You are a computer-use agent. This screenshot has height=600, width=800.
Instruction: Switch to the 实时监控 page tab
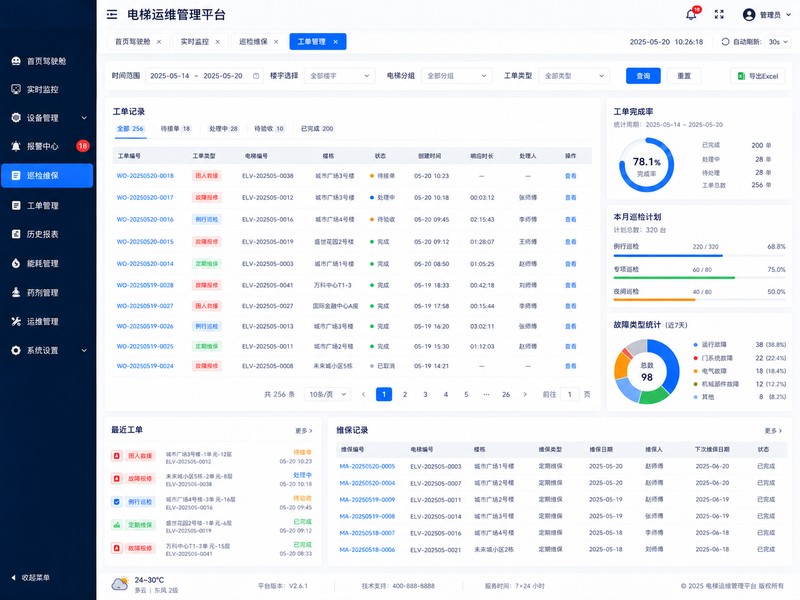point(194,42)
